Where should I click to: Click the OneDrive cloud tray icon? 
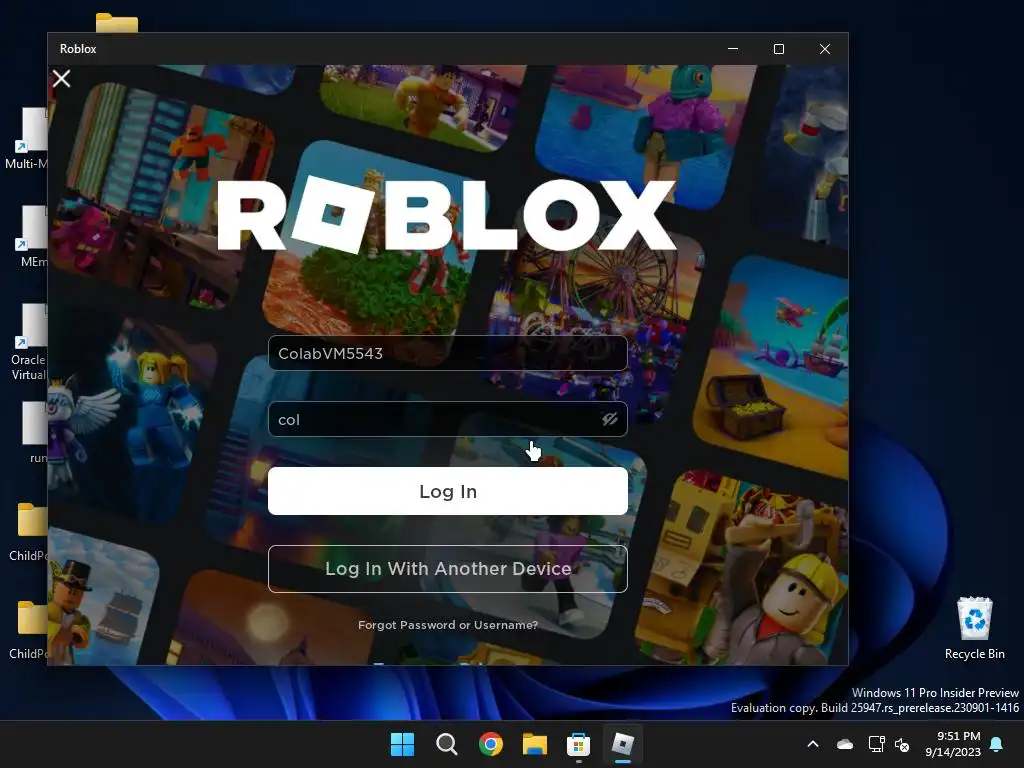tap(845, 744)
